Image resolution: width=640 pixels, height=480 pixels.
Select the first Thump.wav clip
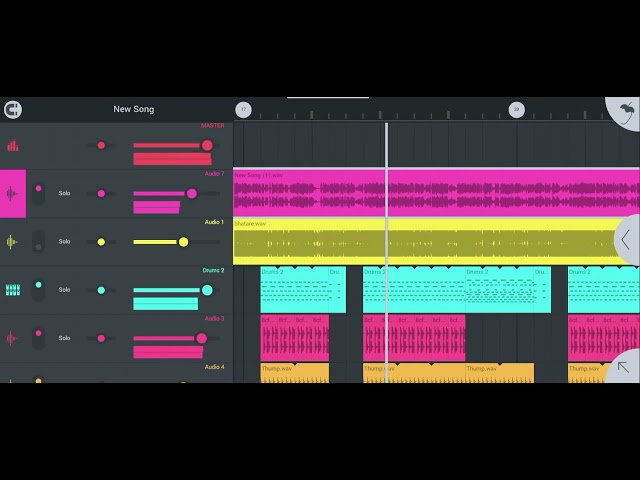[x=295, y=373]
